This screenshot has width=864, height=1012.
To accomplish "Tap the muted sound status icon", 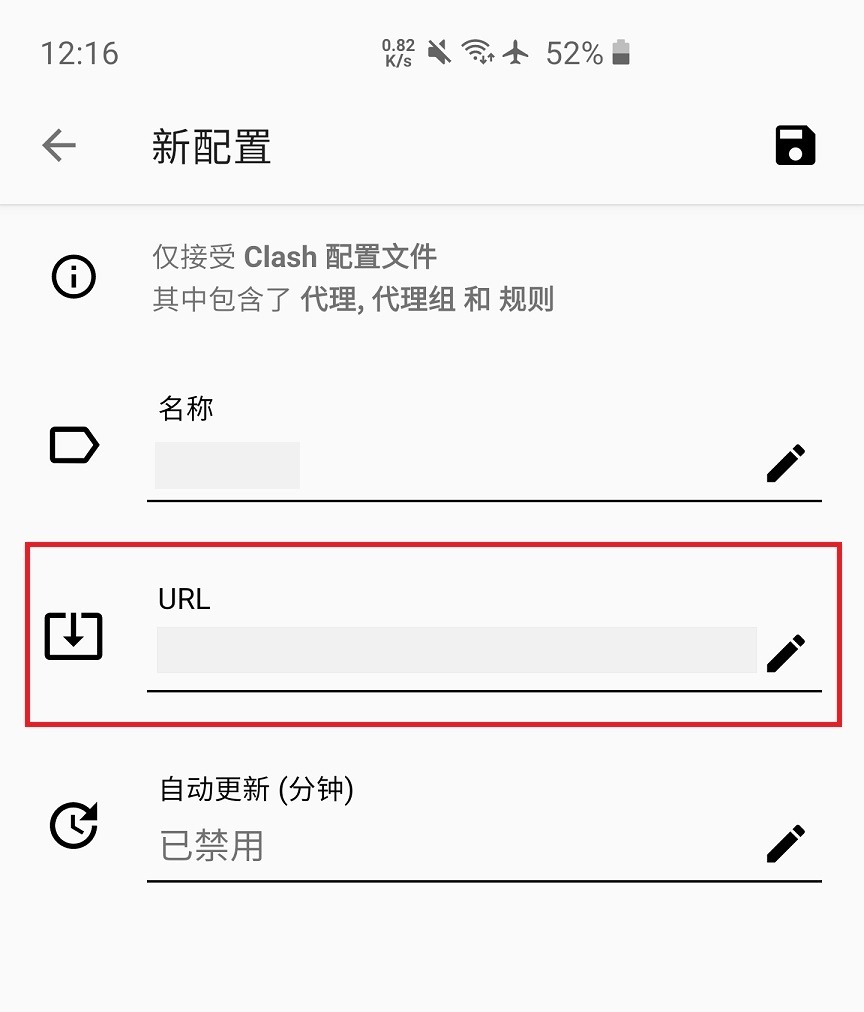I will [439, 52].
